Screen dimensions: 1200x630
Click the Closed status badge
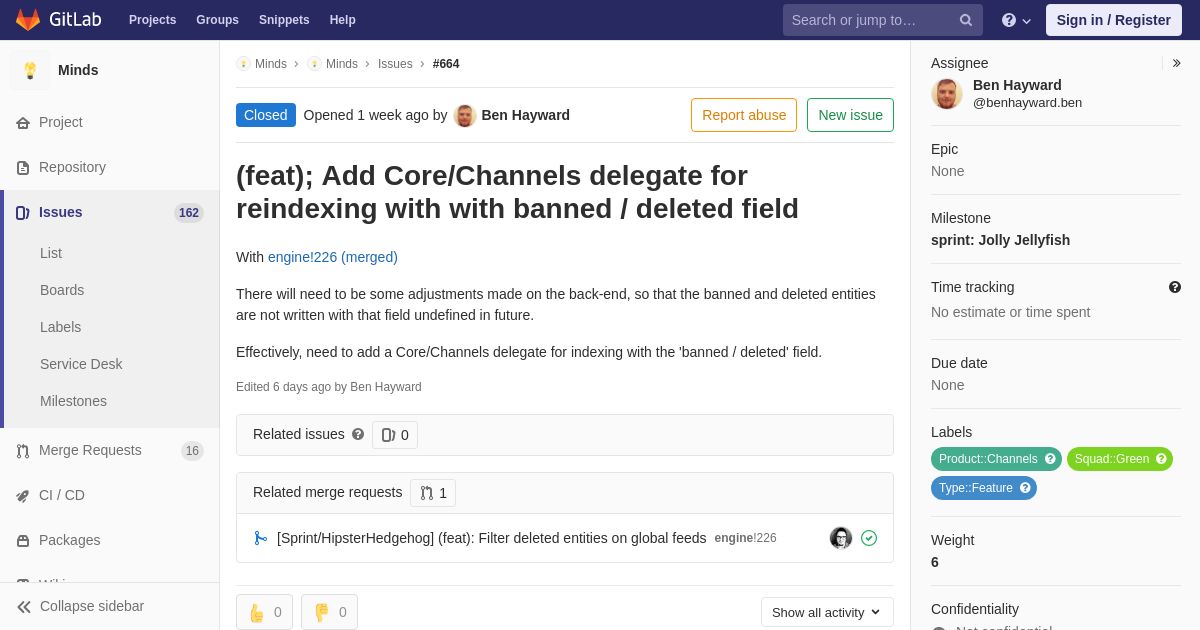[x=266, y=115]
